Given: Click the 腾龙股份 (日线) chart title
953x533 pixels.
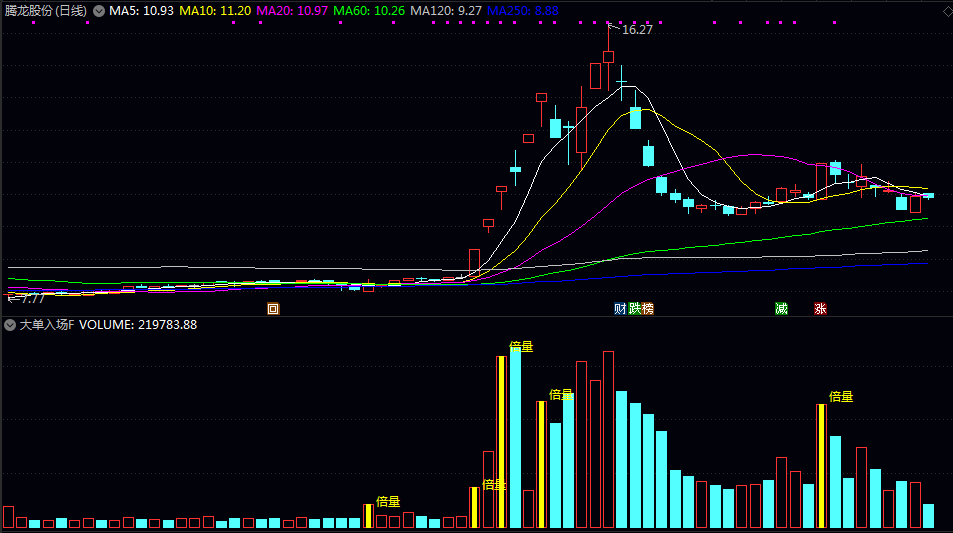Looking at the screenshot, I should [x=45, y=10].
